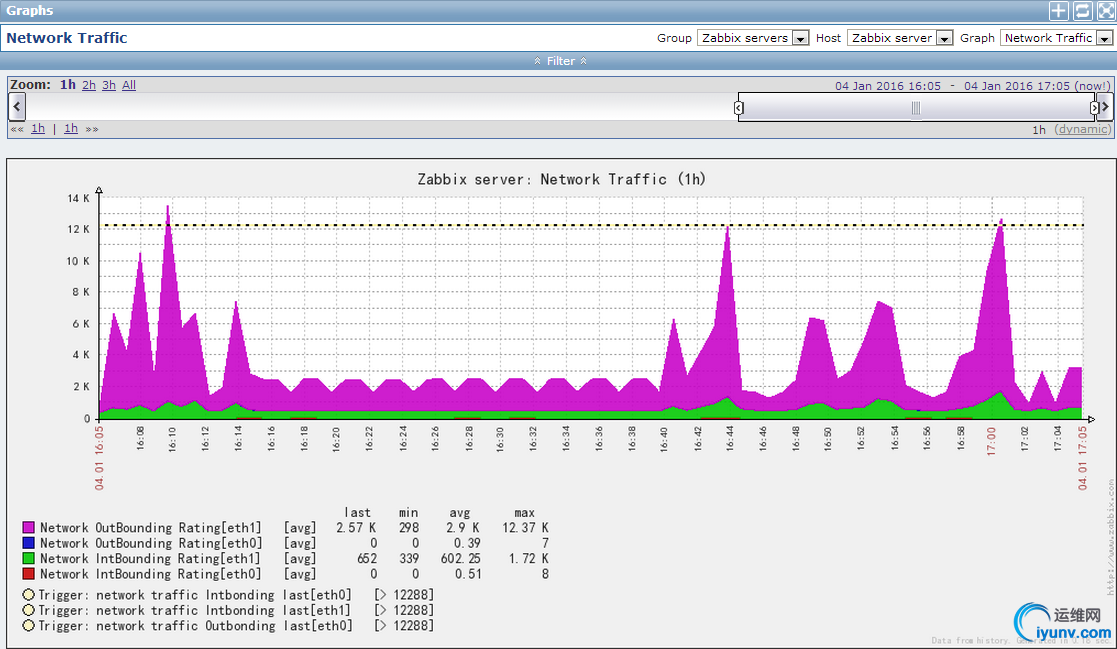Open the Graph dropdown showing Network Traffic
This screenshot has height=649, width=1117.
point(1057,38)
